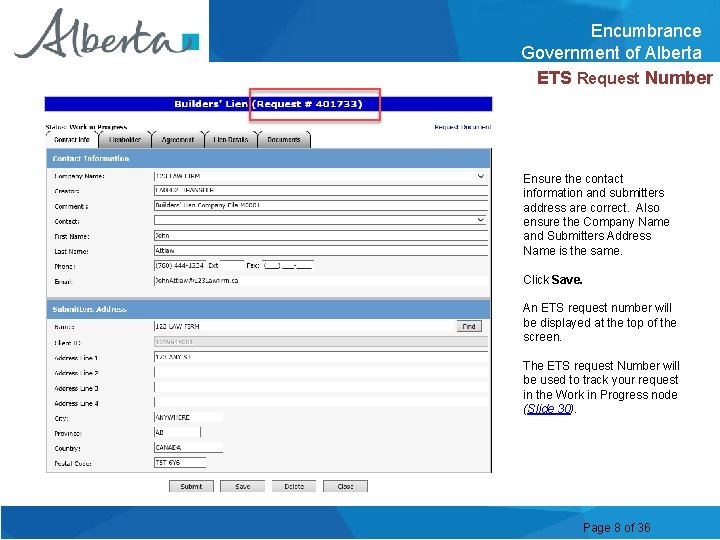Click the Address Line 1 field
The width and height of the screenshot is (720, 540).
tap(321, 357)
